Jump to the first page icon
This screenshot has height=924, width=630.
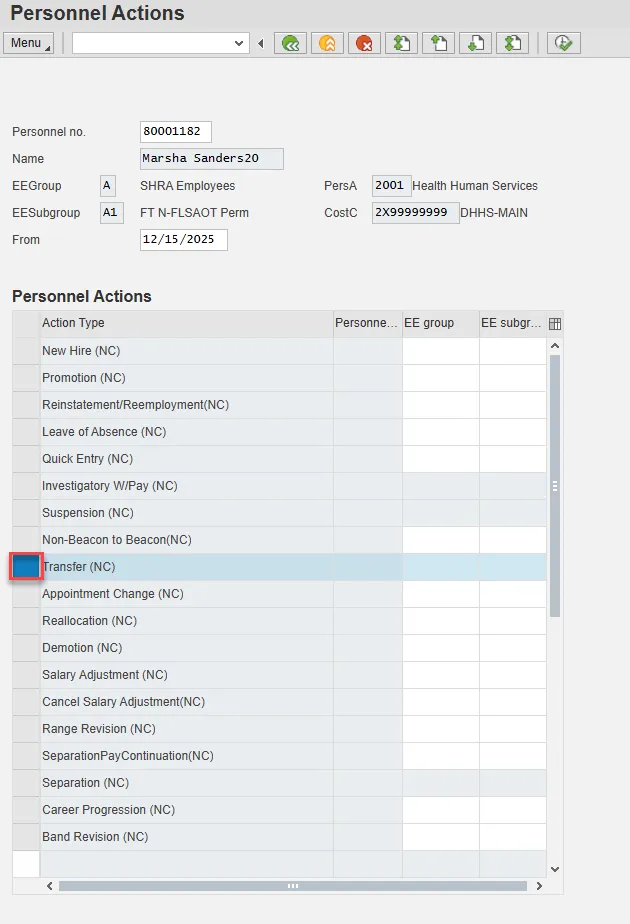(x=401, y=43)
